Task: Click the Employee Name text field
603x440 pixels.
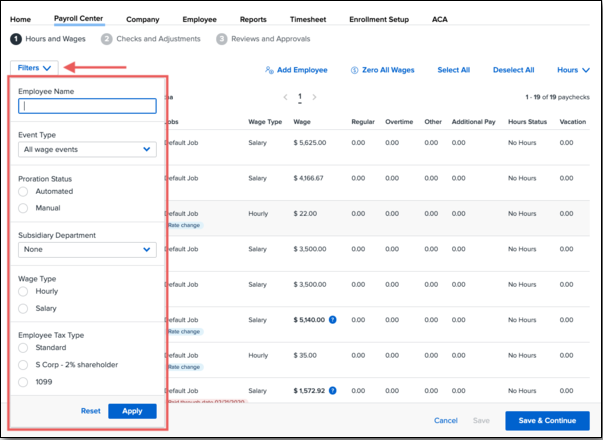Action: click(87, 105)
